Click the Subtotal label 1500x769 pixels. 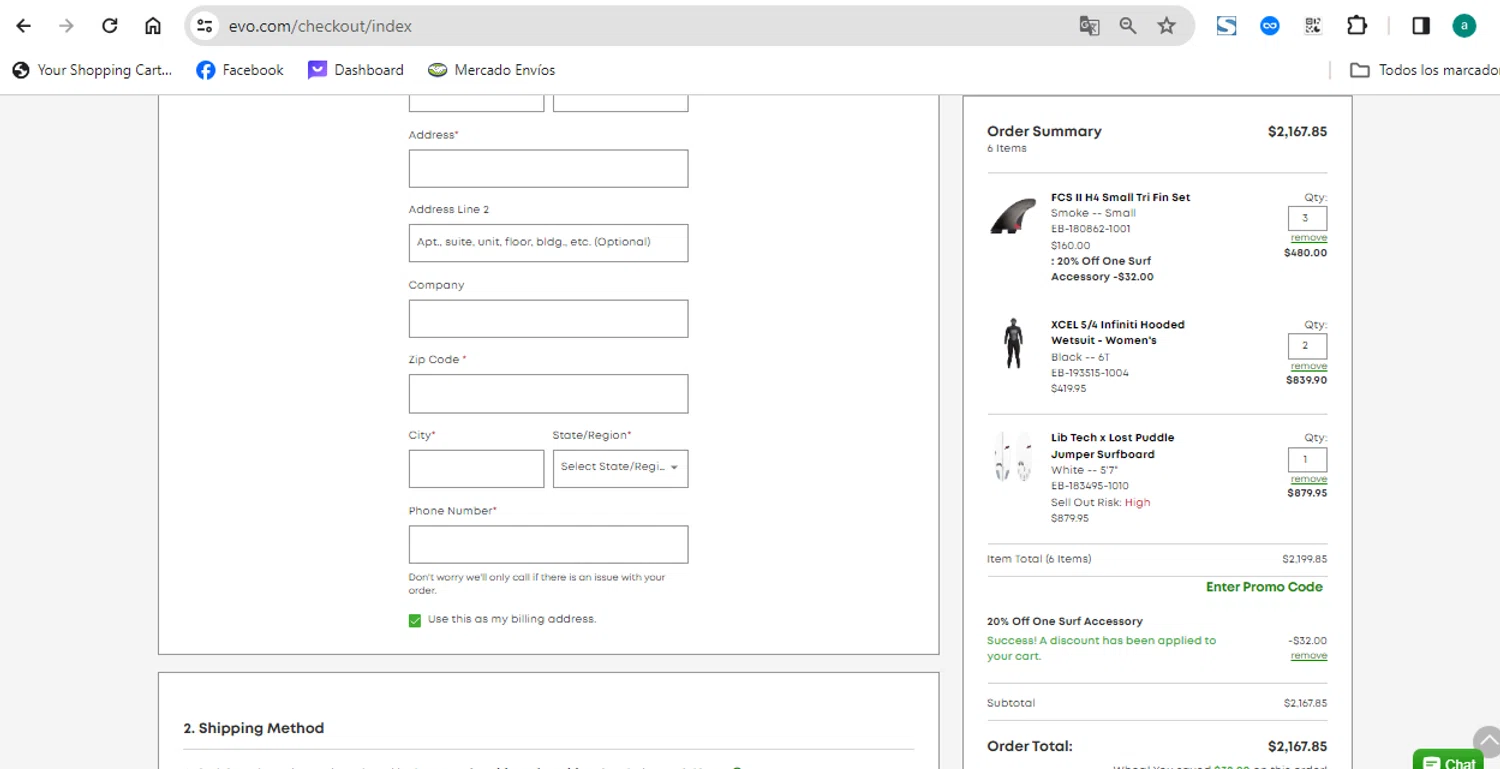tap(1011, 703)
